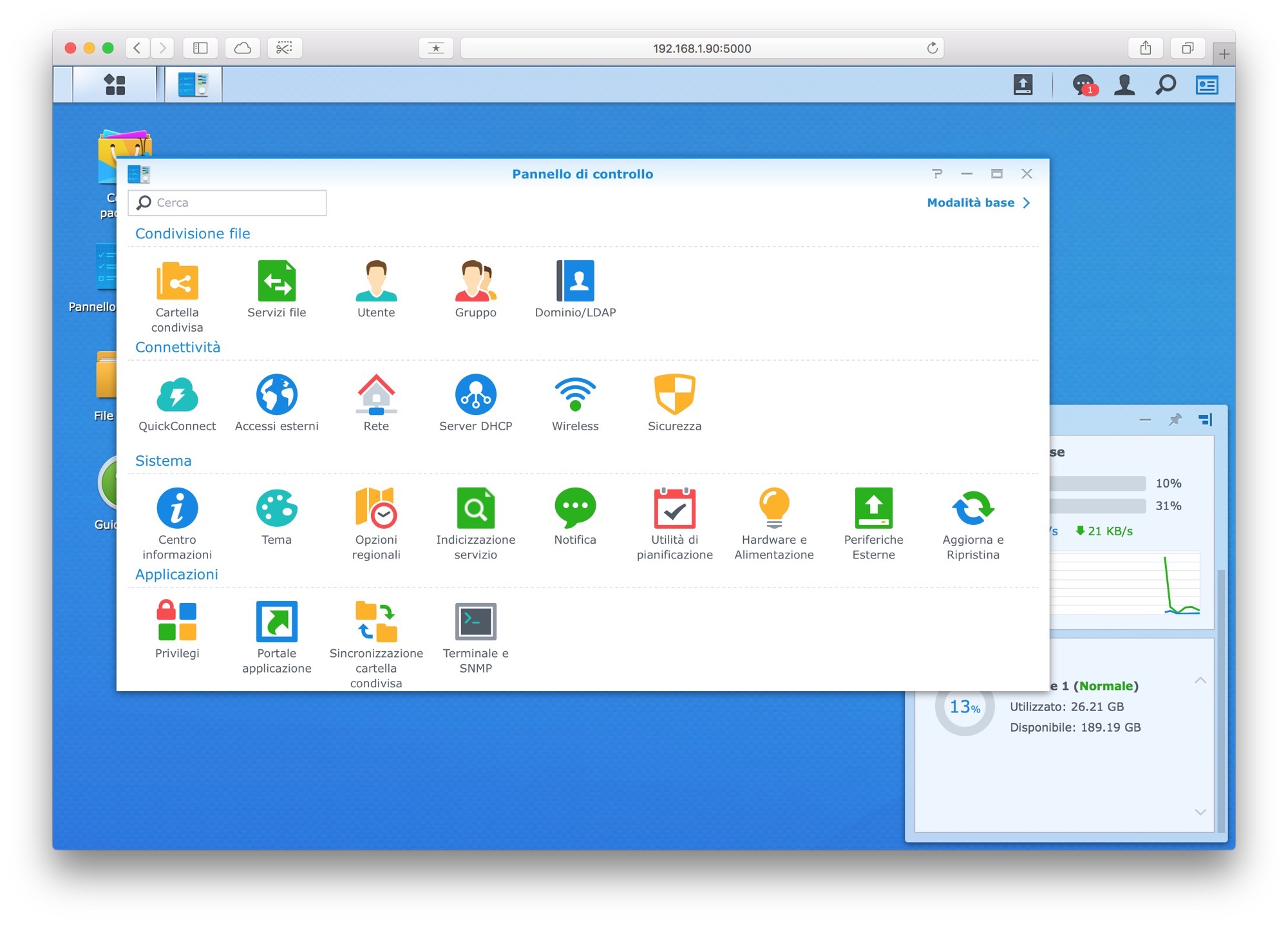Open Terminale e SNMP
Screen dimensions: 1288x925
click(475, 638)
